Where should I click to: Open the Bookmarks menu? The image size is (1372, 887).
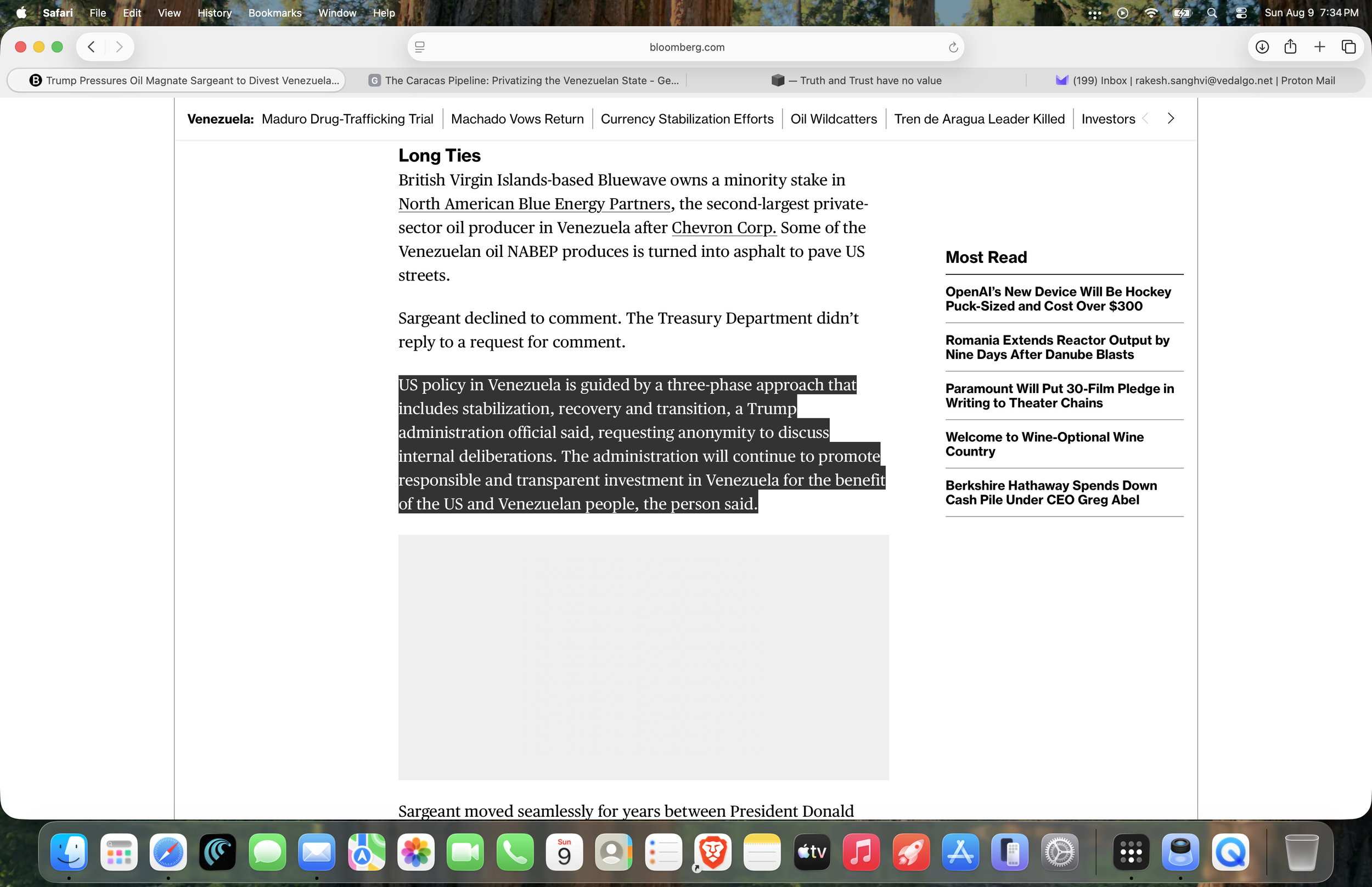click(x=274, y=13)
